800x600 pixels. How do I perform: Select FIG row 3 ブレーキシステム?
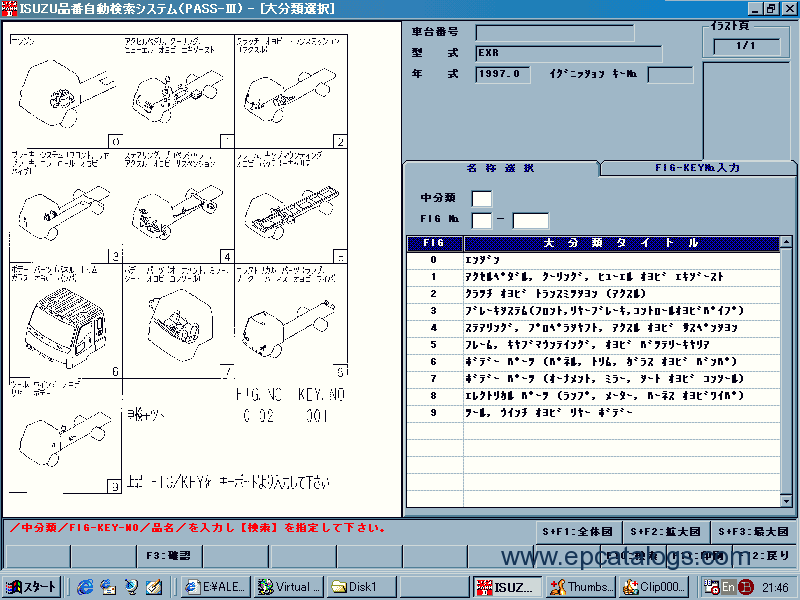click(x=593, y=310)
